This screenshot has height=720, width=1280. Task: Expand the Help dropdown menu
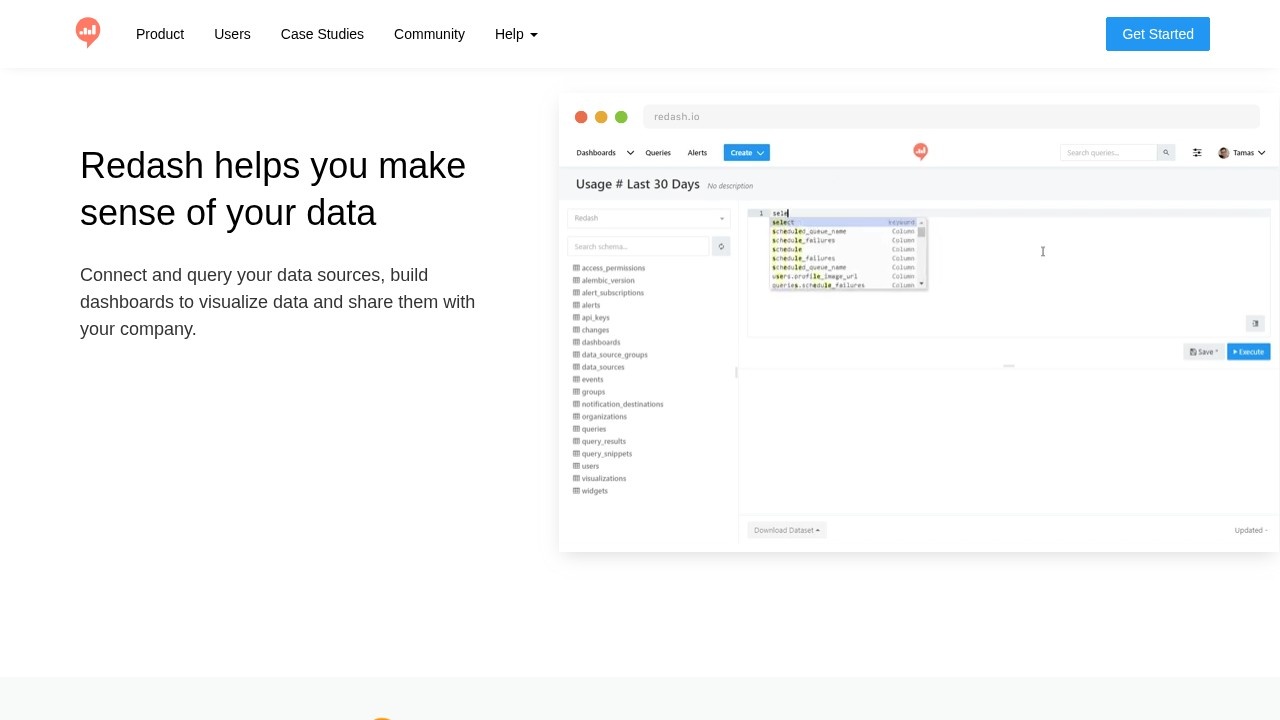coord(516,34)
